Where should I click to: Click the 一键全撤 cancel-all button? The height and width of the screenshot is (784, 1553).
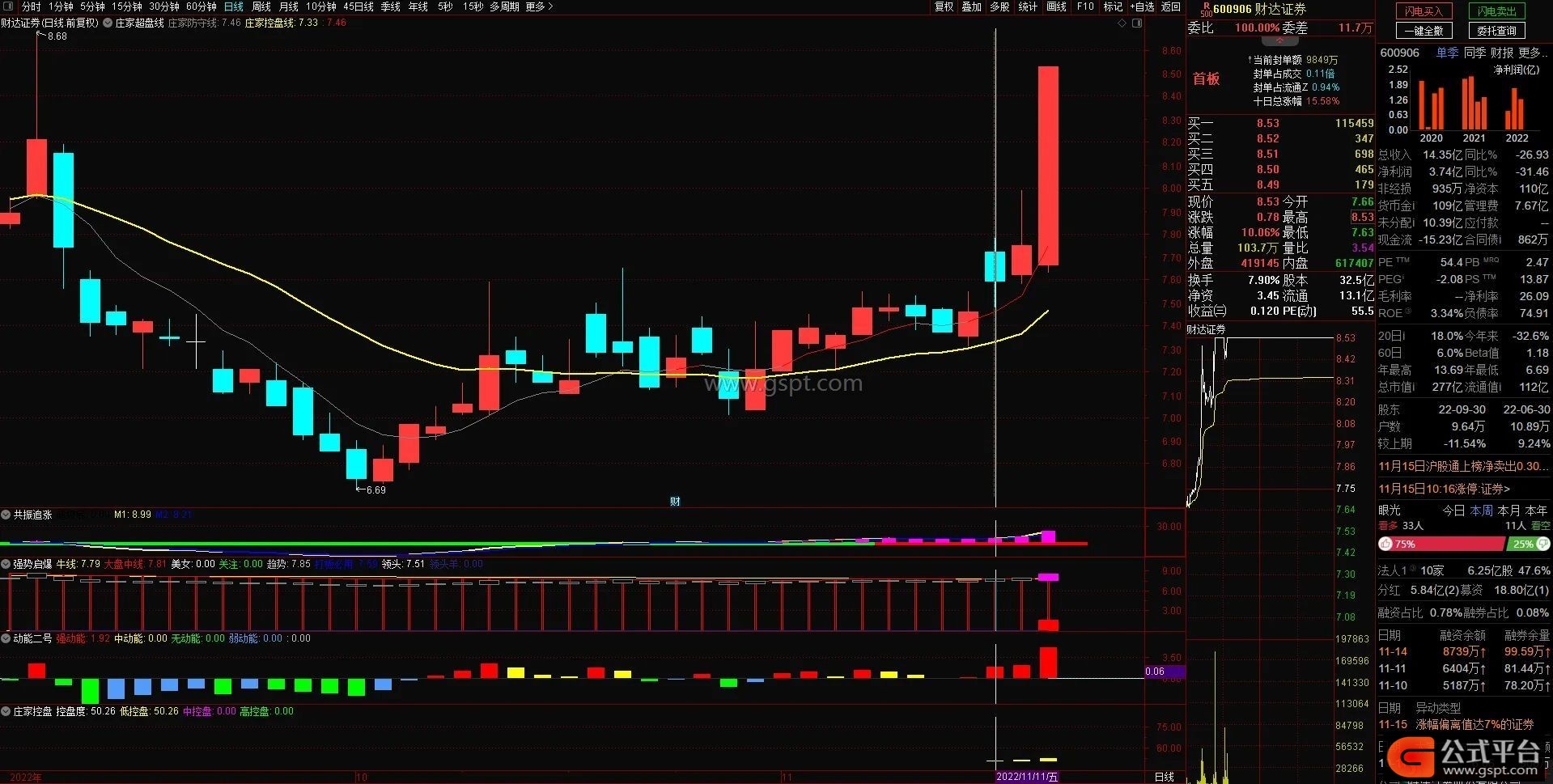point(1424,31)
